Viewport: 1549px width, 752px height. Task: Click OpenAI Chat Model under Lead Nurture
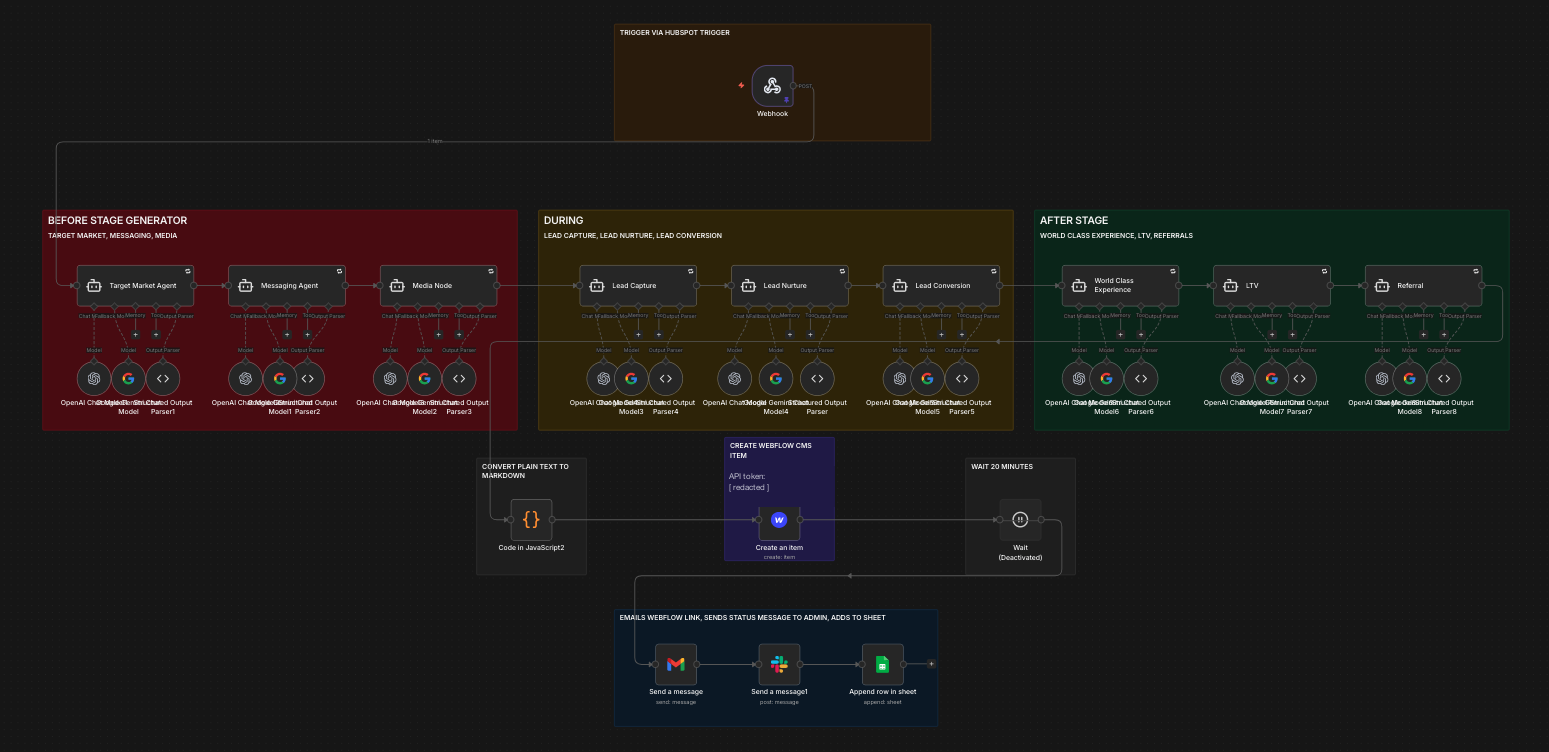735,379
